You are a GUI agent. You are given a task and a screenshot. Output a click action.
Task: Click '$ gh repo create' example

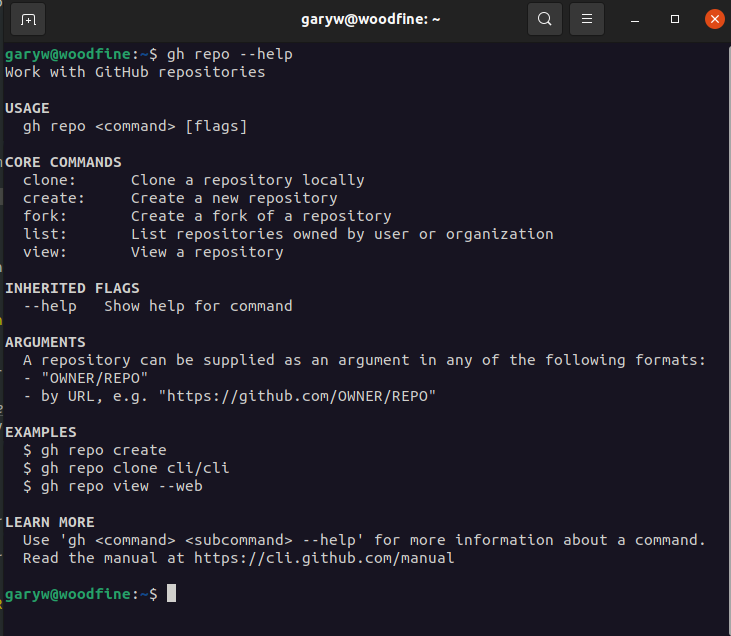pos(95,450)
